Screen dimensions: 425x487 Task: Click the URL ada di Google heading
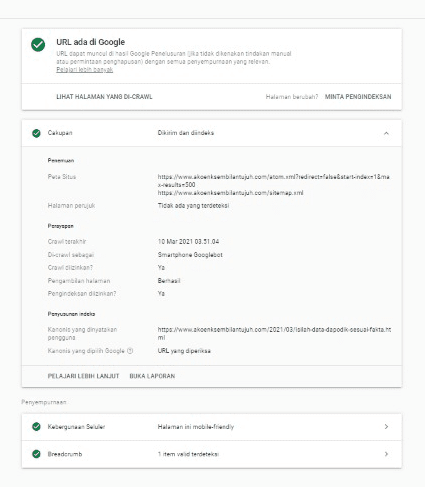coord(91,42)
